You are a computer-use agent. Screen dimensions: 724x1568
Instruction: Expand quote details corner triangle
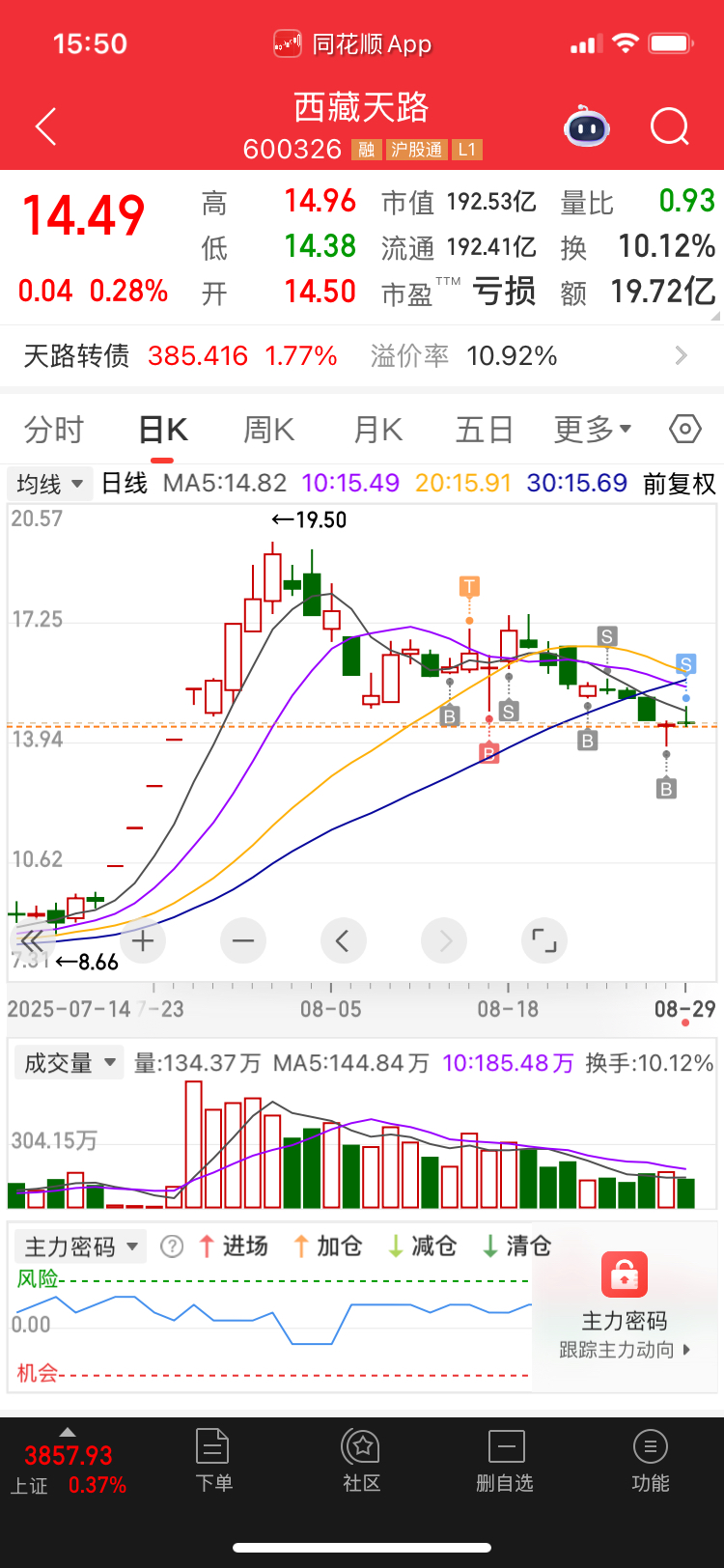click(714, 316)
